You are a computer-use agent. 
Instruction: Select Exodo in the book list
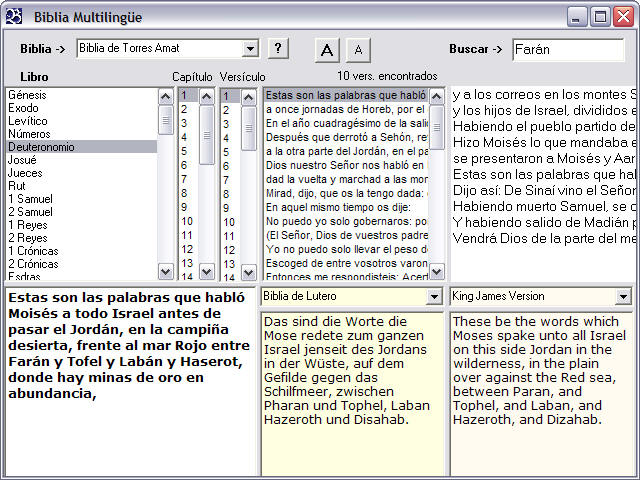[x=82, y=108]
